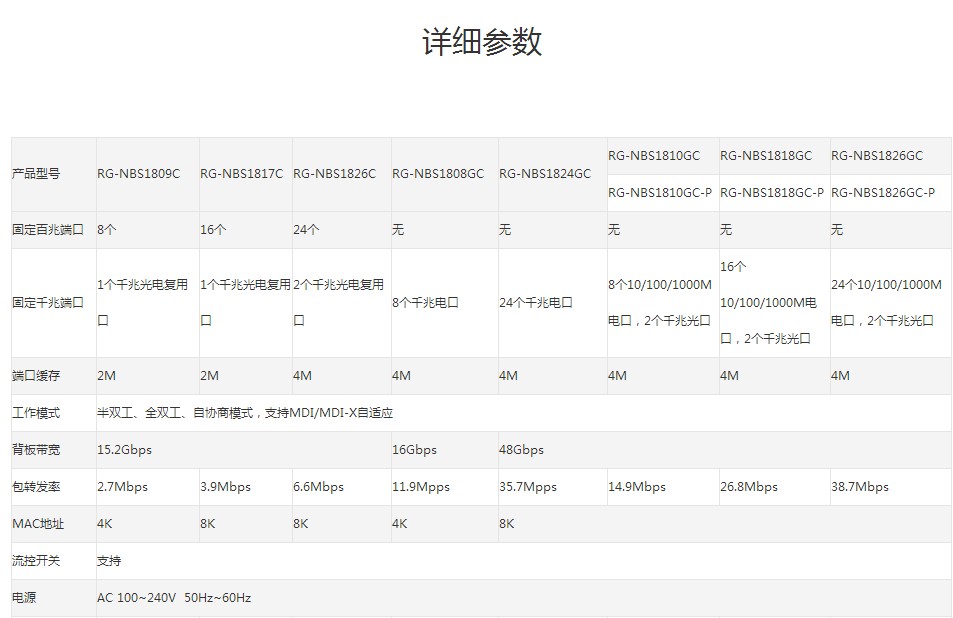Click the 详细参数 page heading
This screenshot has height=618, width=953.
(482, 42)
